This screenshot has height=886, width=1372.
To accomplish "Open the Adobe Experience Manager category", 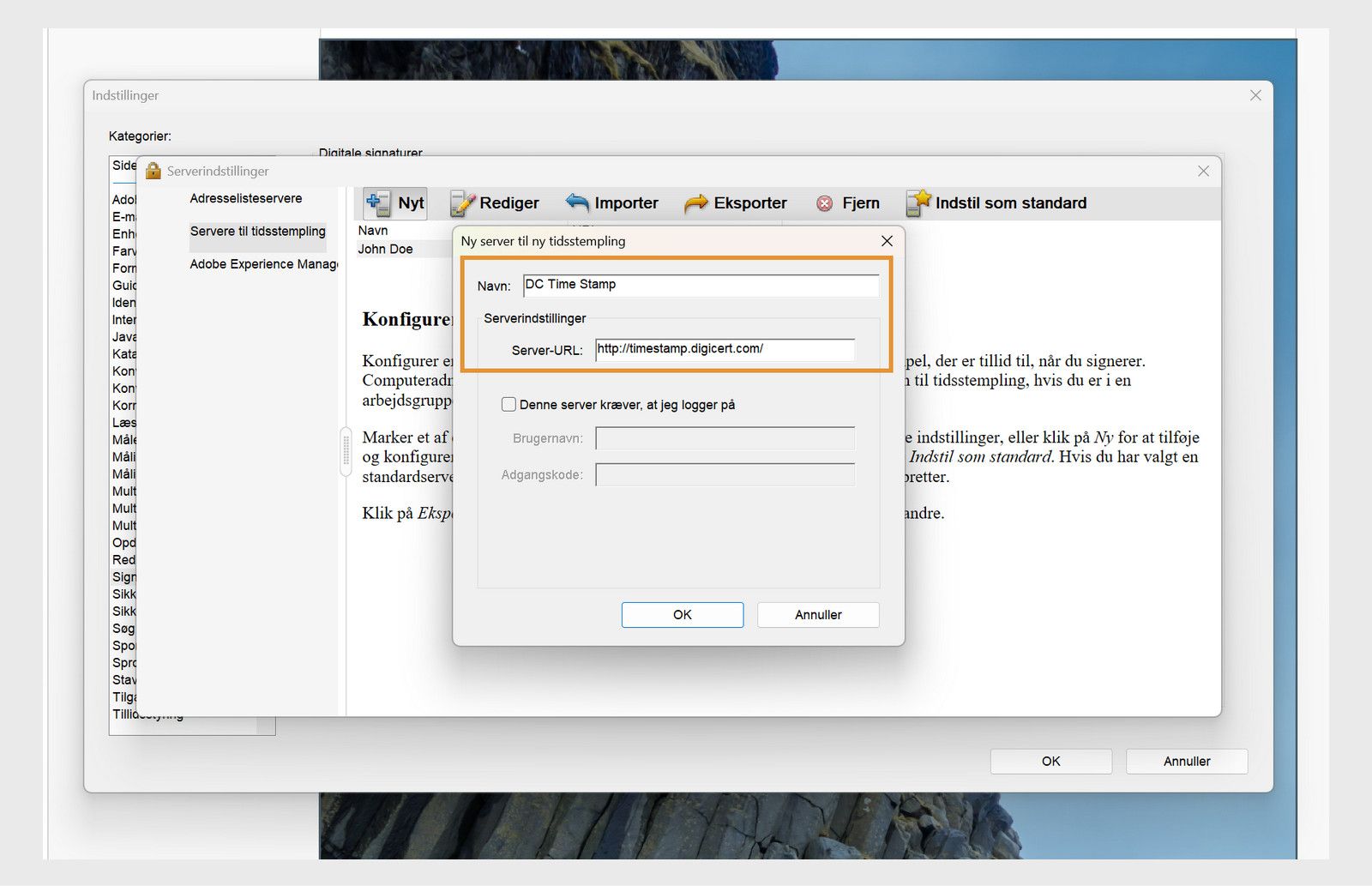I will pyautogui.click(x=263, y=264).
